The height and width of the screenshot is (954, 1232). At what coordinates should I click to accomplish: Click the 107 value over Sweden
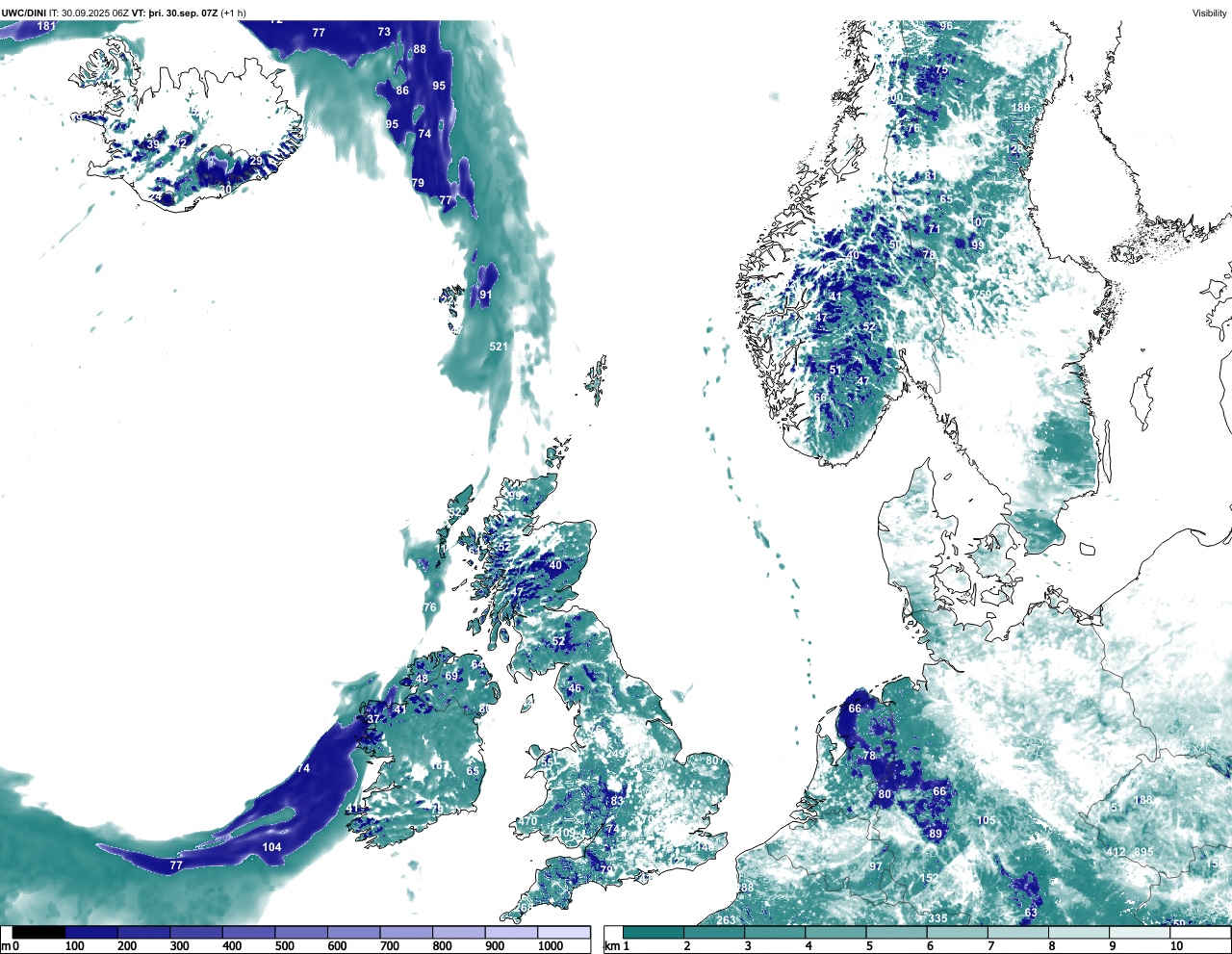click(978, 222)
